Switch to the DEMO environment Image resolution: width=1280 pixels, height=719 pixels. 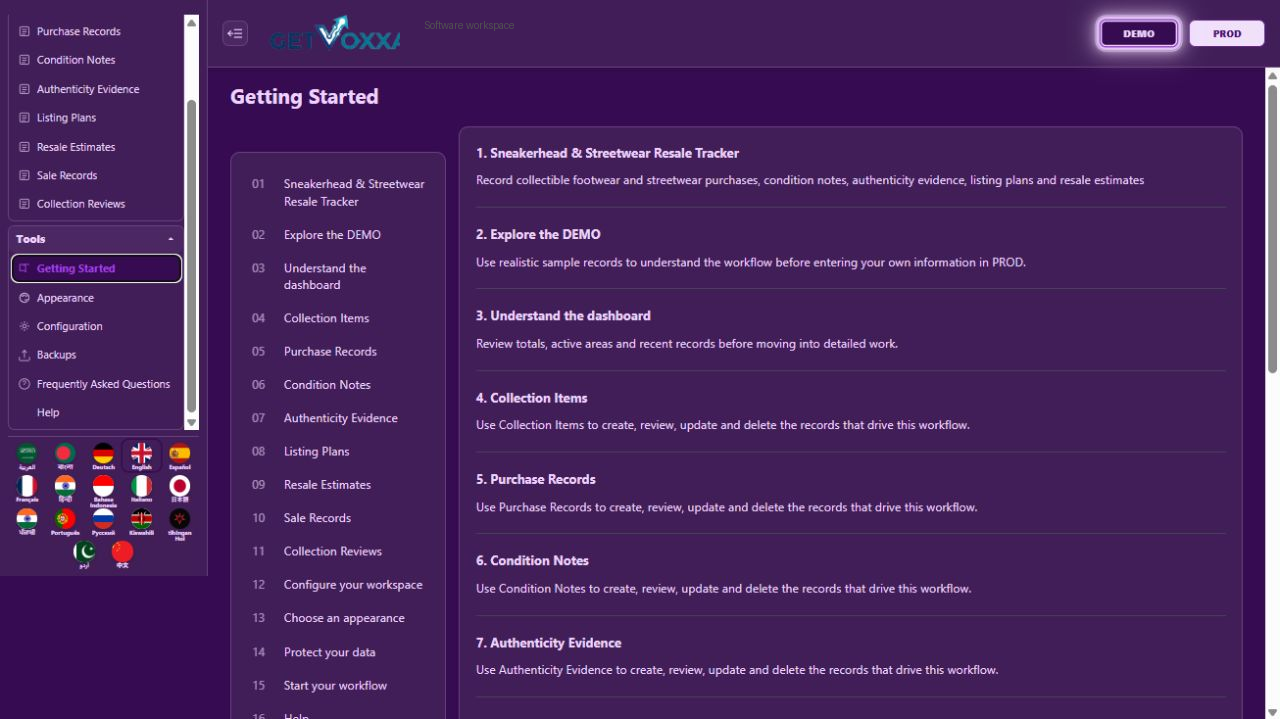[x=1138, y=33]
